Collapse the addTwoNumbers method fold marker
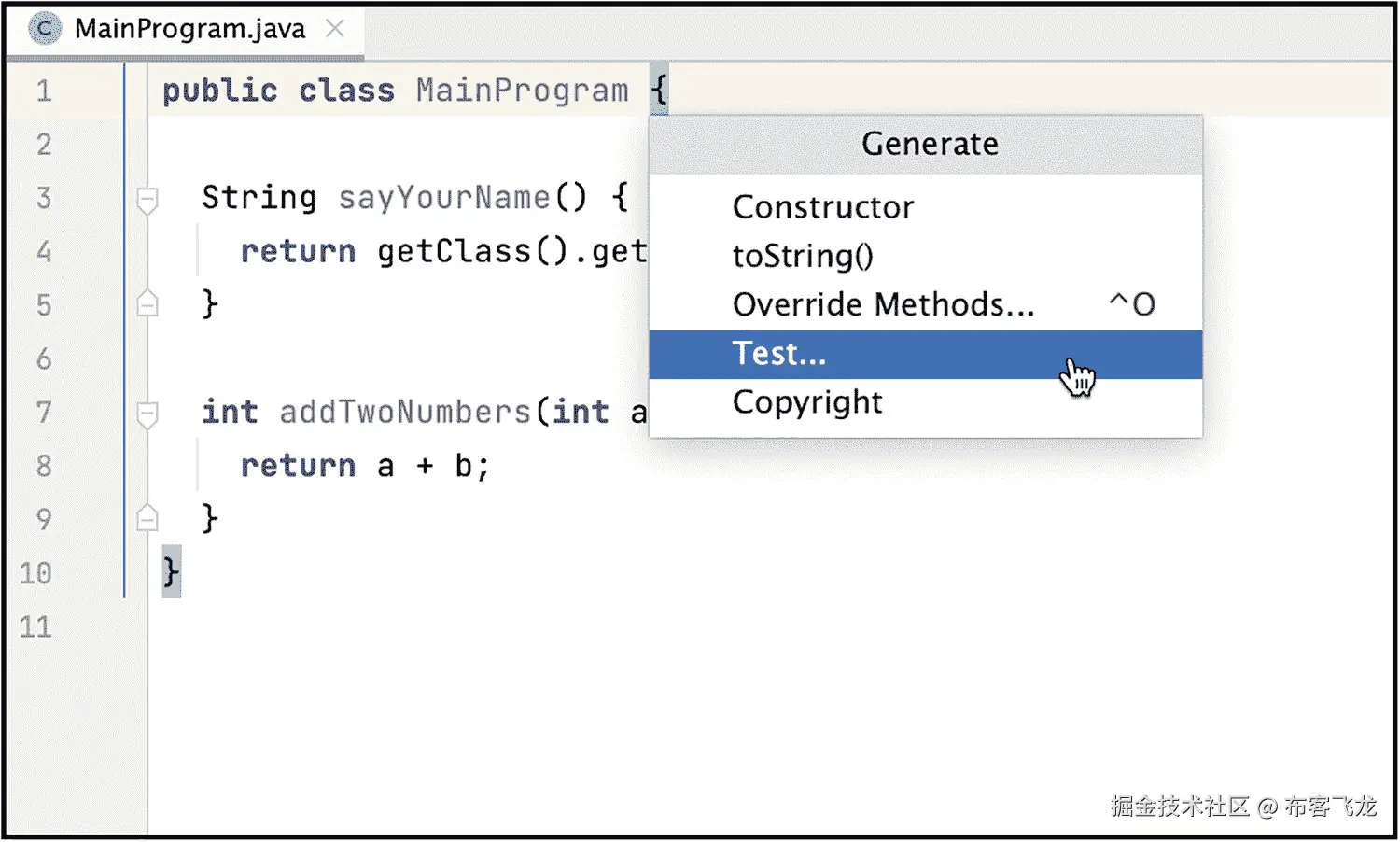1400x842 pixels. coord(147,413)
